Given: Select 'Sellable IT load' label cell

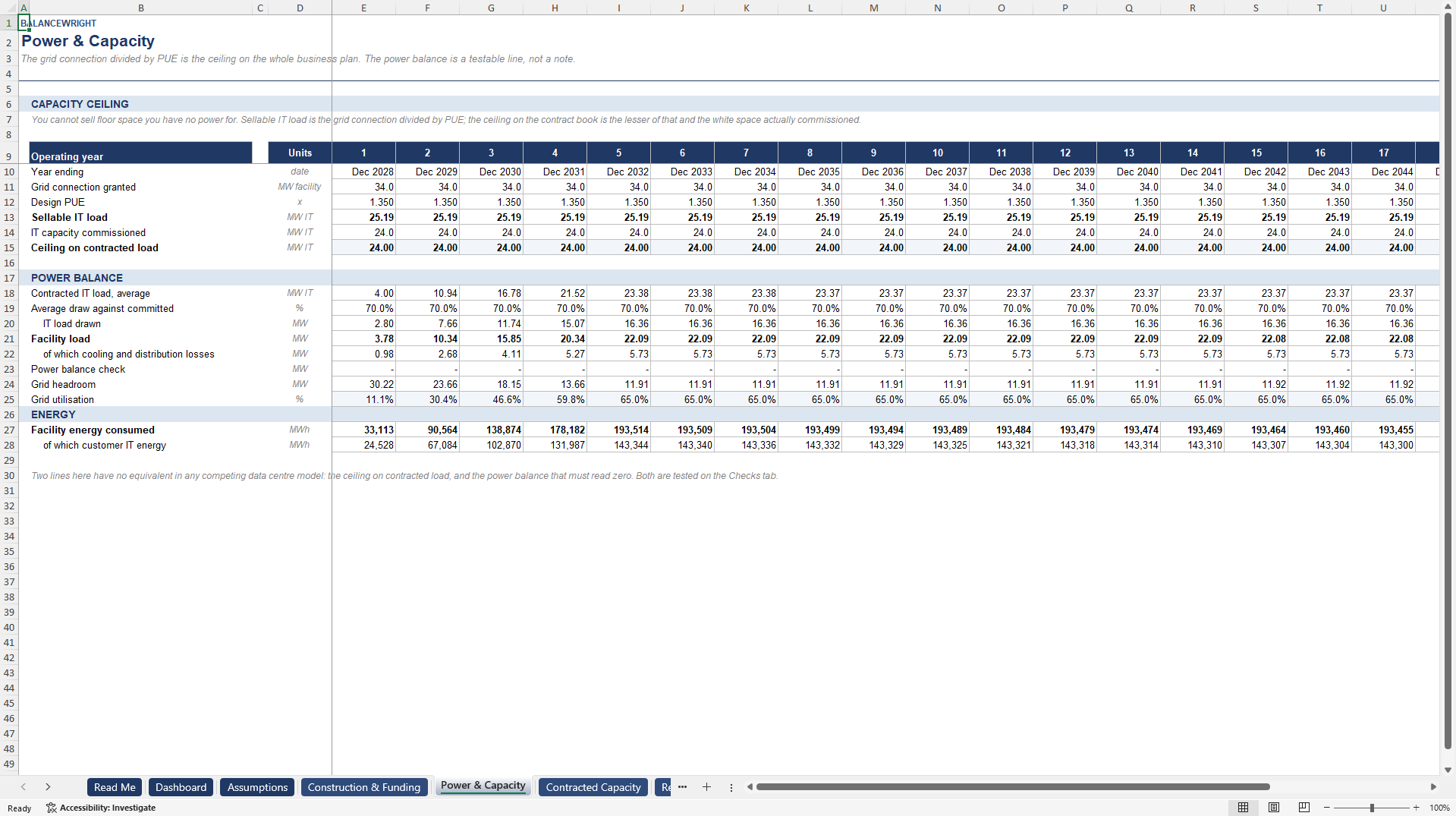Looking at the screenshot, I should 70,217.
